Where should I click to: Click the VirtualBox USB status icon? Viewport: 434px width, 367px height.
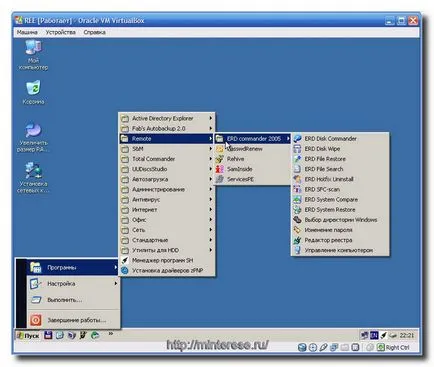(323, 347)
